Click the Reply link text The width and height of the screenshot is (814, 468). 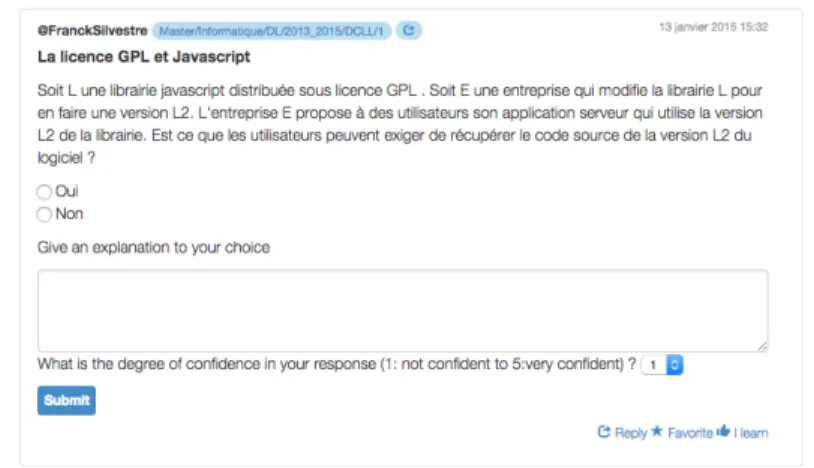[631, 433]
